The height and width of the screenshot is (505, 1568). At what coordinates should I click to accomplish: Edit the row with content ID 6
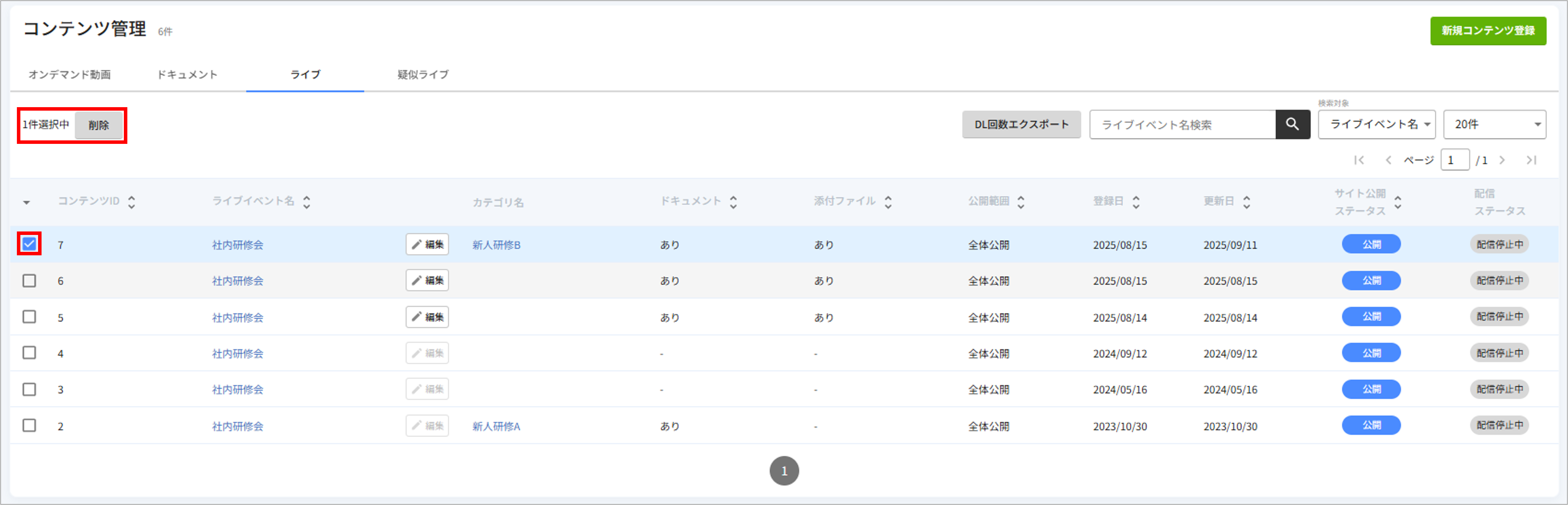(427, 280)
